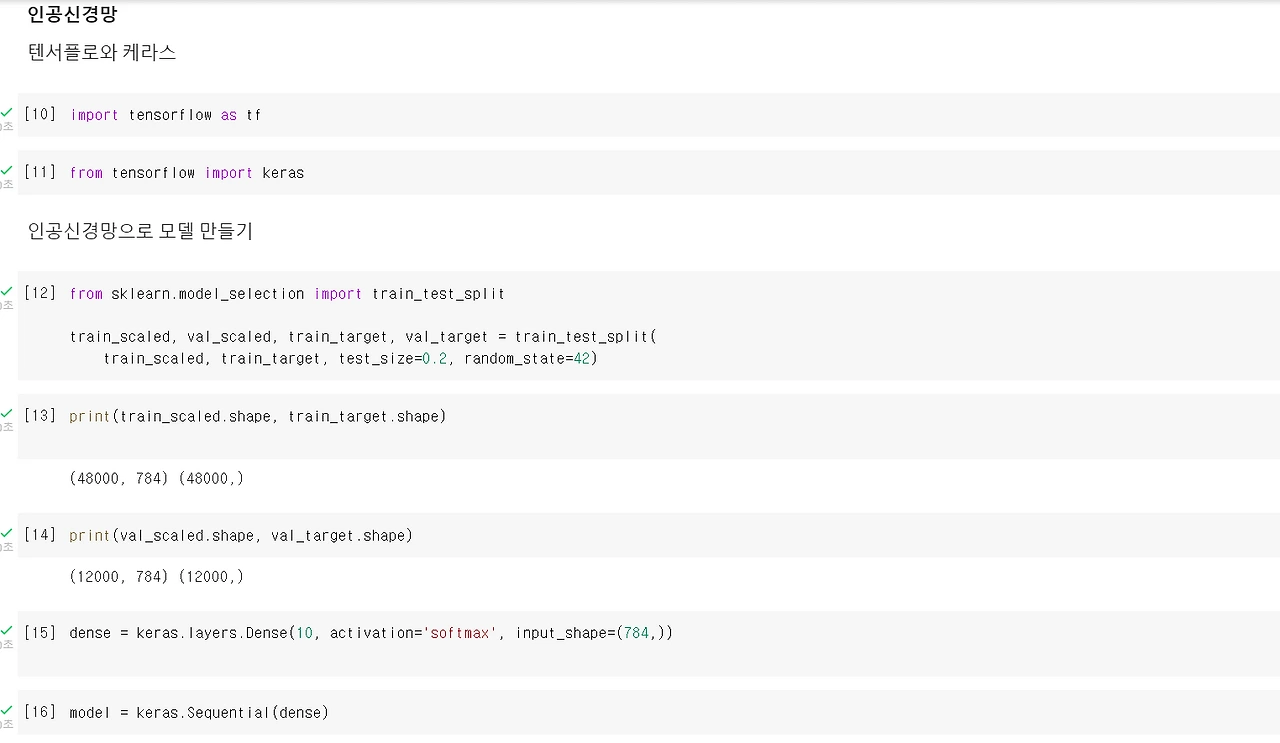
Task: Click into the 'import tensorflow as tf' code
Action: (x=165, y=115)
